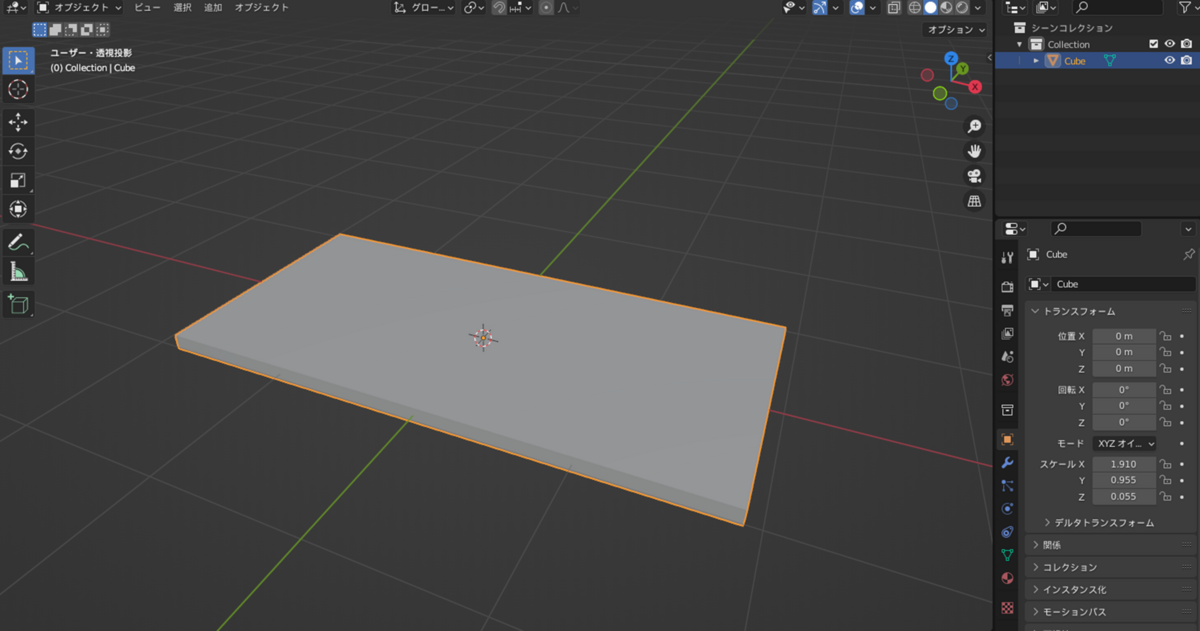This screenshot has width=1200, height=631.
Task: Activate the Transform tool
Action: [x=18, y=209]
